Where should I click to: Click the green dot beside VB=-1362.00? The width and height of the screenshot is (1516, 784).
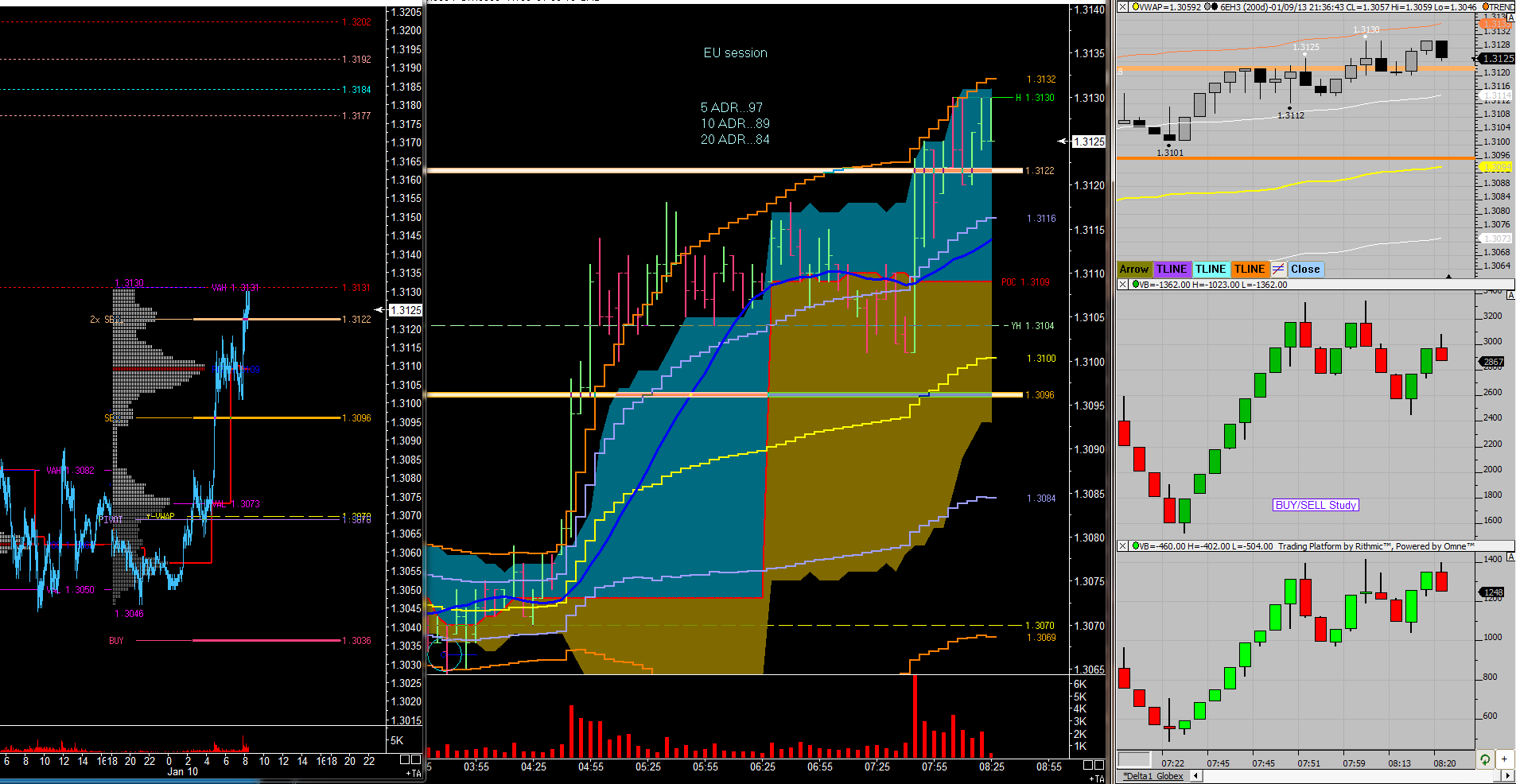tap(1135, 284)
